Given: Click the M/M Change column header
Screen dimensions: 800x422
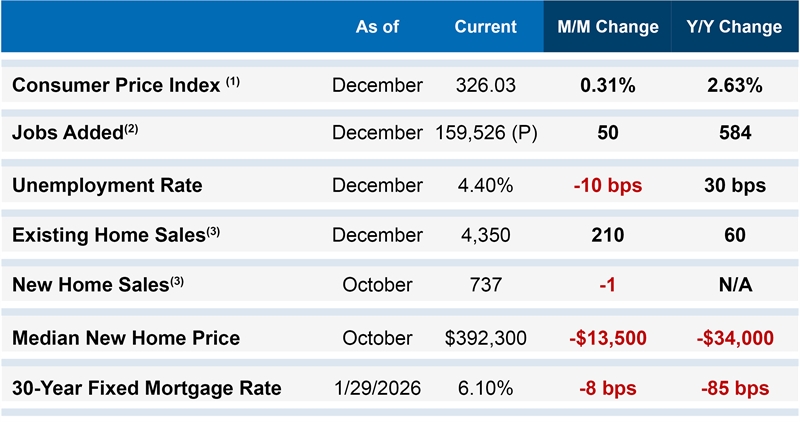Looking at the screenshot, I should coord(608,27).
